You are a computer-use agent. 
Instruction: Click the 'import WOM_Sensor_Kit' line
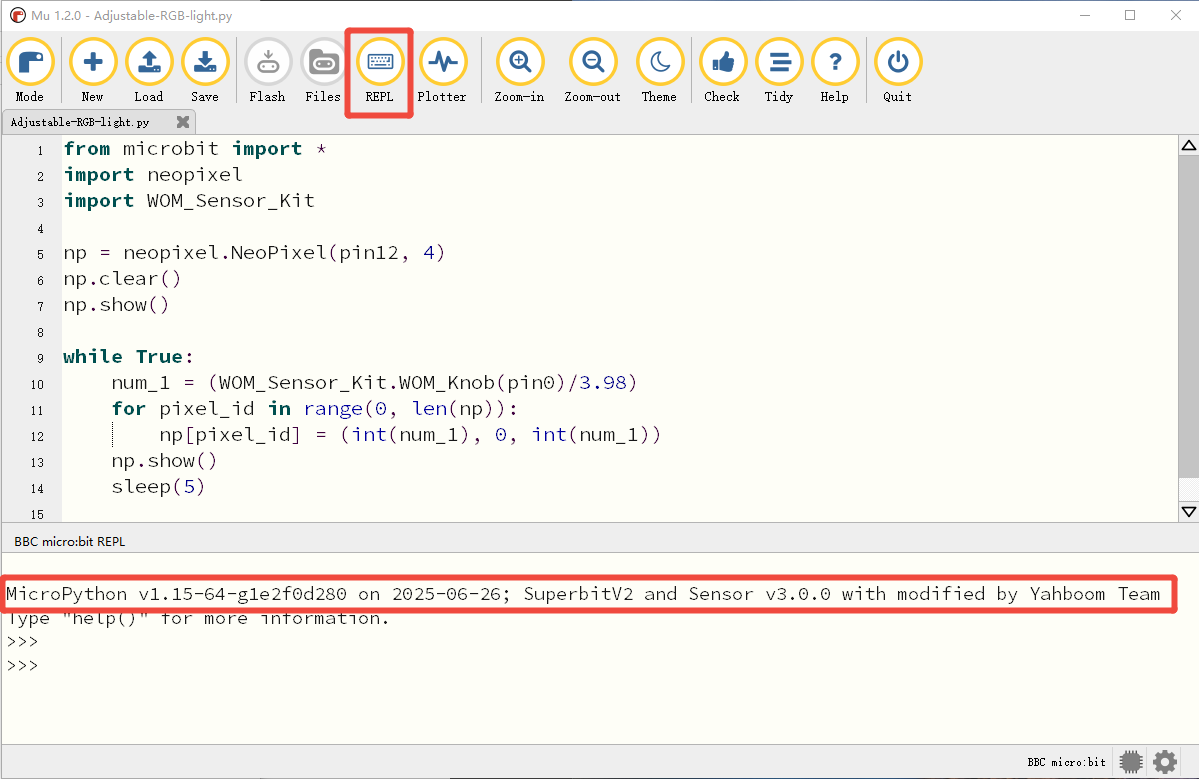[189, 201]
